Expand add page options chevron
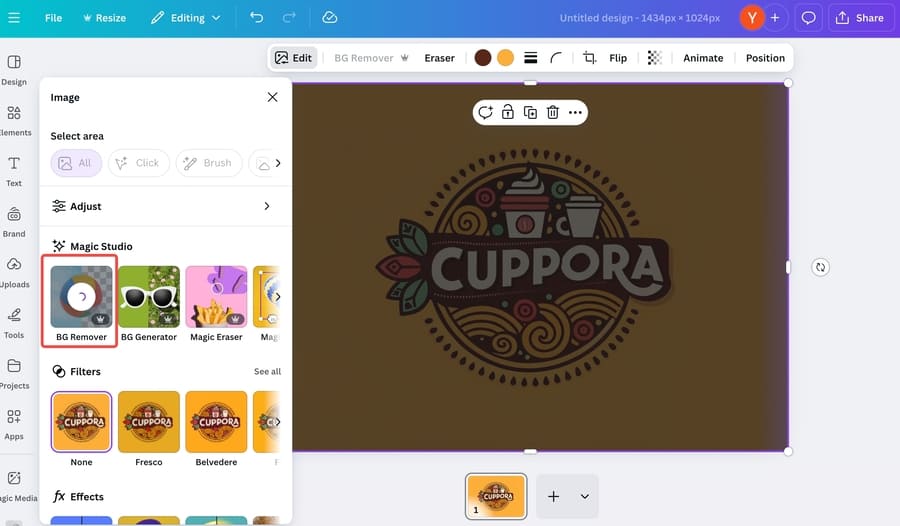 click(584, 496)
